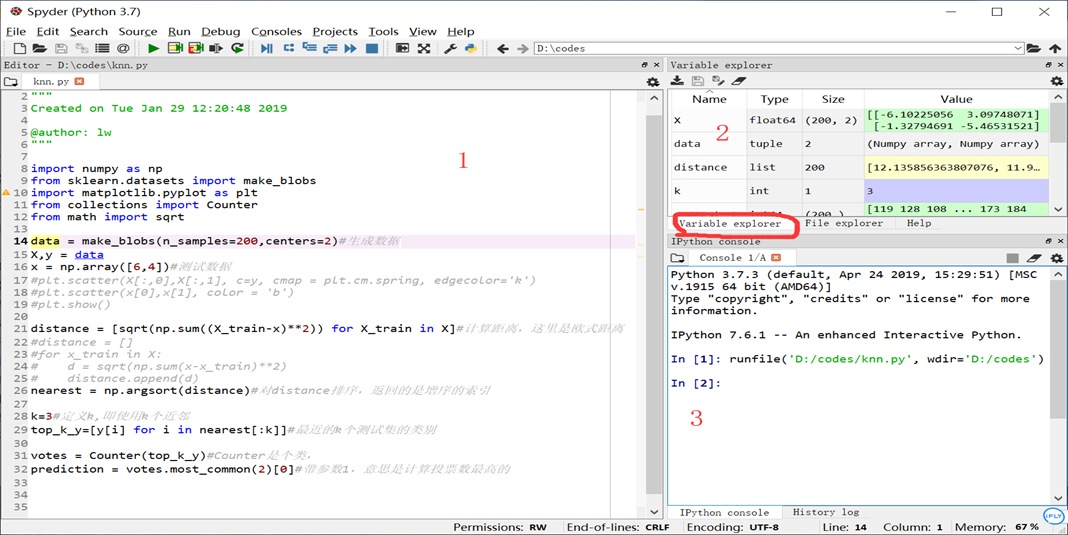
Task: Open the Search menu
Action: (89, 31)
